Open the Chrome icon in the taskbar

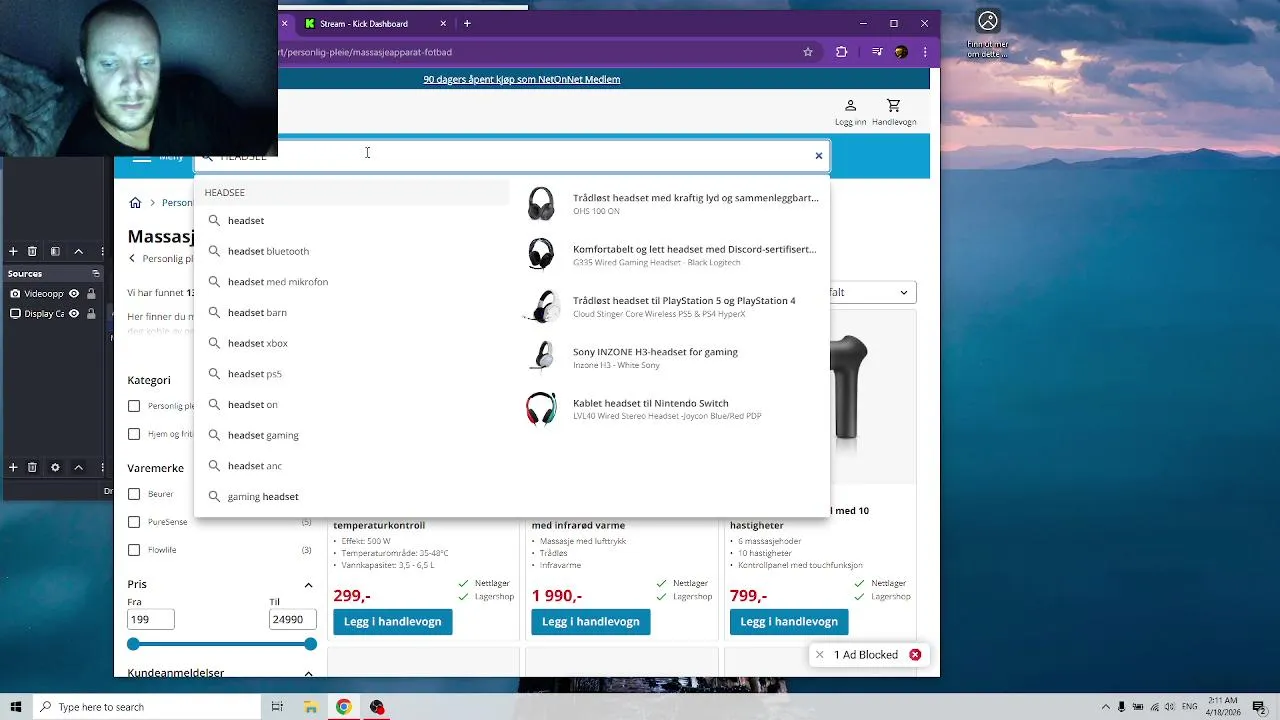coord(343,707)
